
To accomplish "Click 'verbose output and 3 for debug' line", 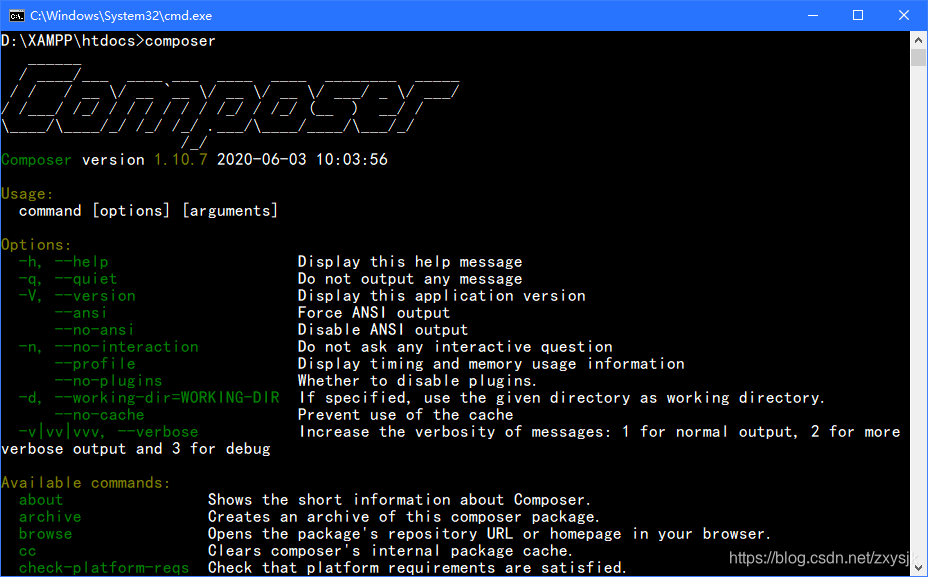I will [x=136, y=449].
